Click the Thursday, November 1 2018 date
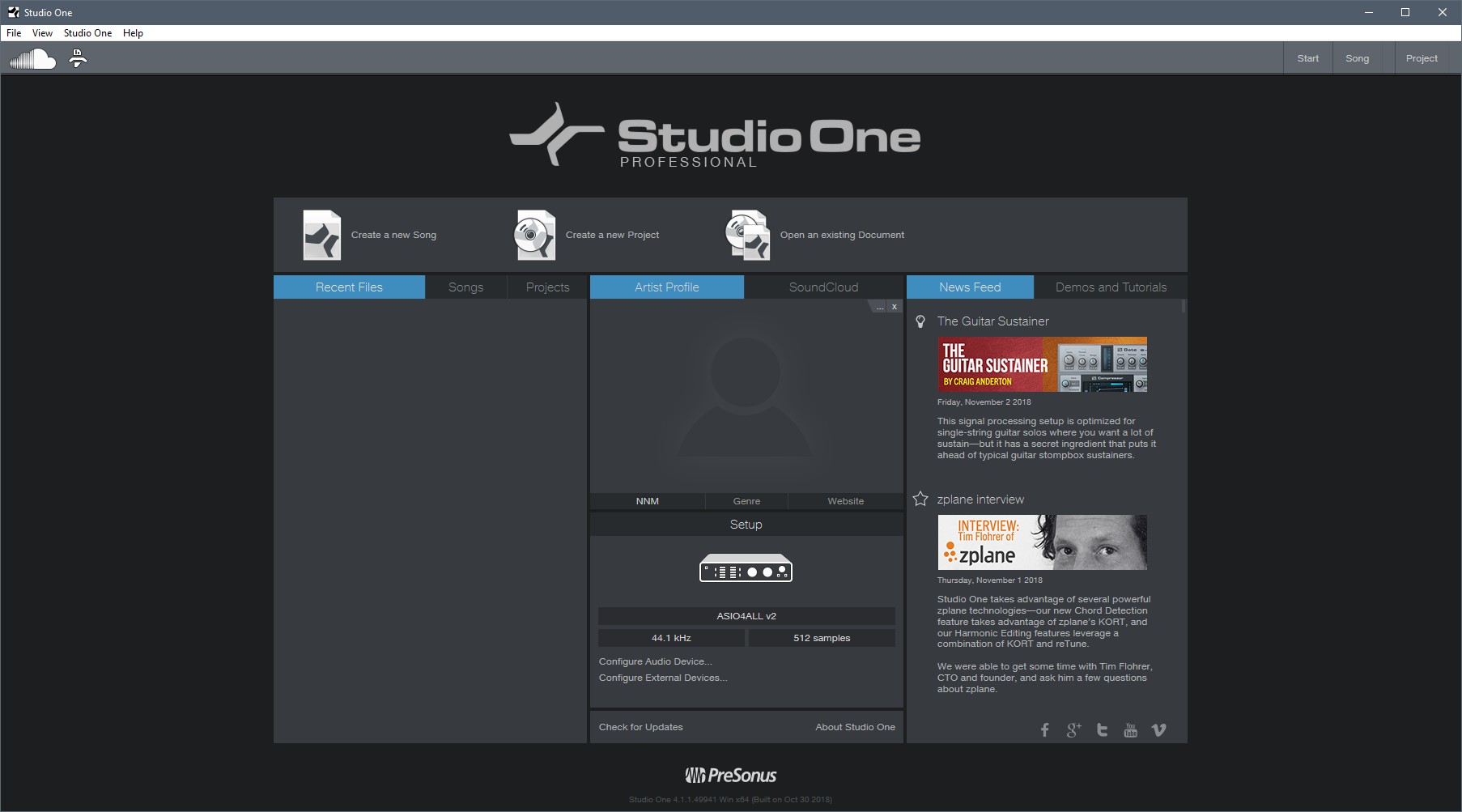Viewport: 1462px width, 812px height. point(990,580)
